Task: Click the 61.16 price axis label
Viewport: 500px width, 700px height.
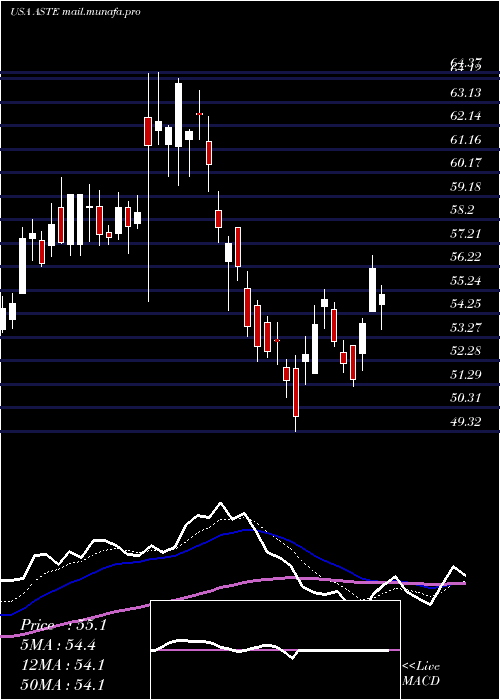Action: [x=466, y=140]
